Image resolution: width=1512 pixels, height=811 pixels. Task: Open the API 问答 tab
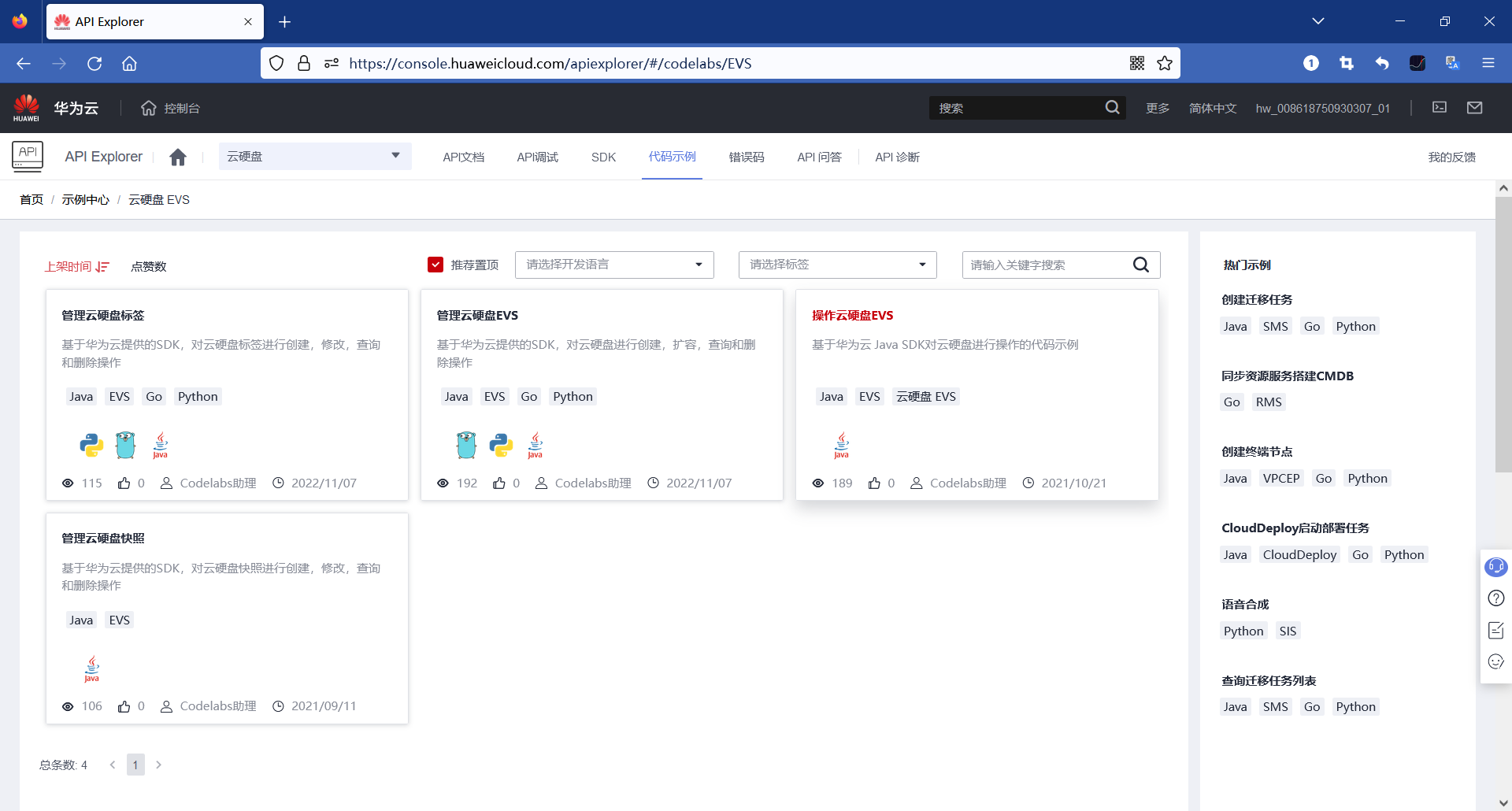pos(820,157)
